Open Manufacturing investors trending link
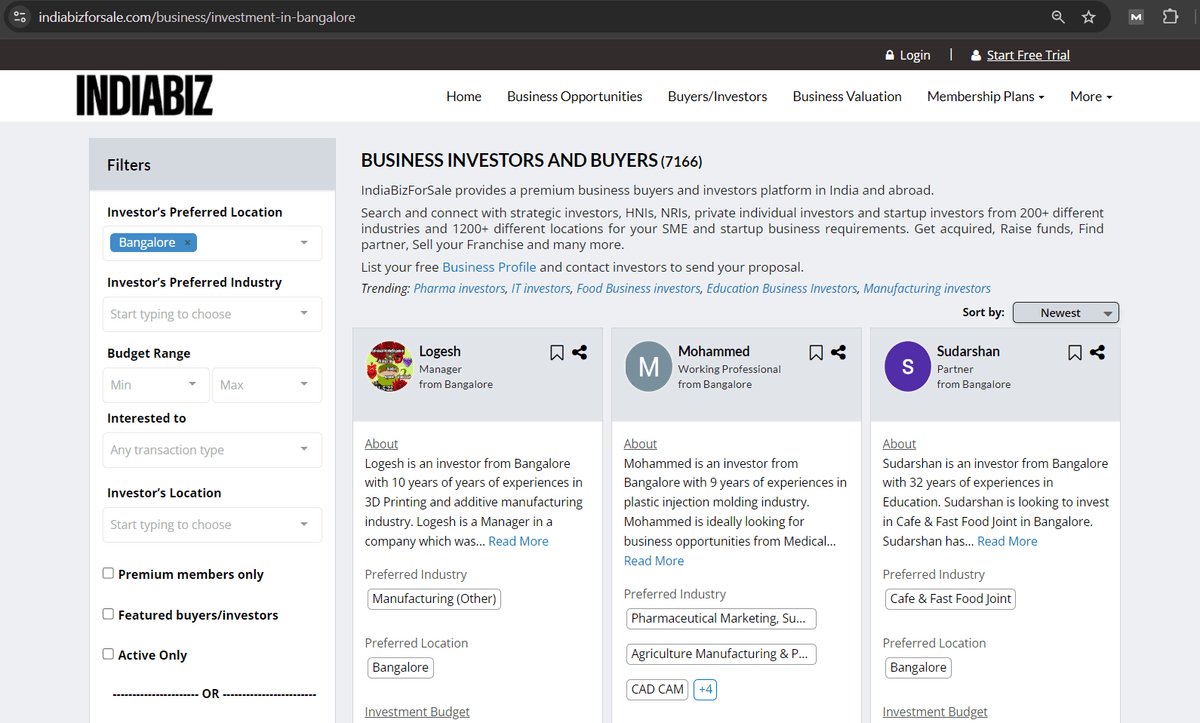Viewport: 1200px width, 723px height. 927,288
